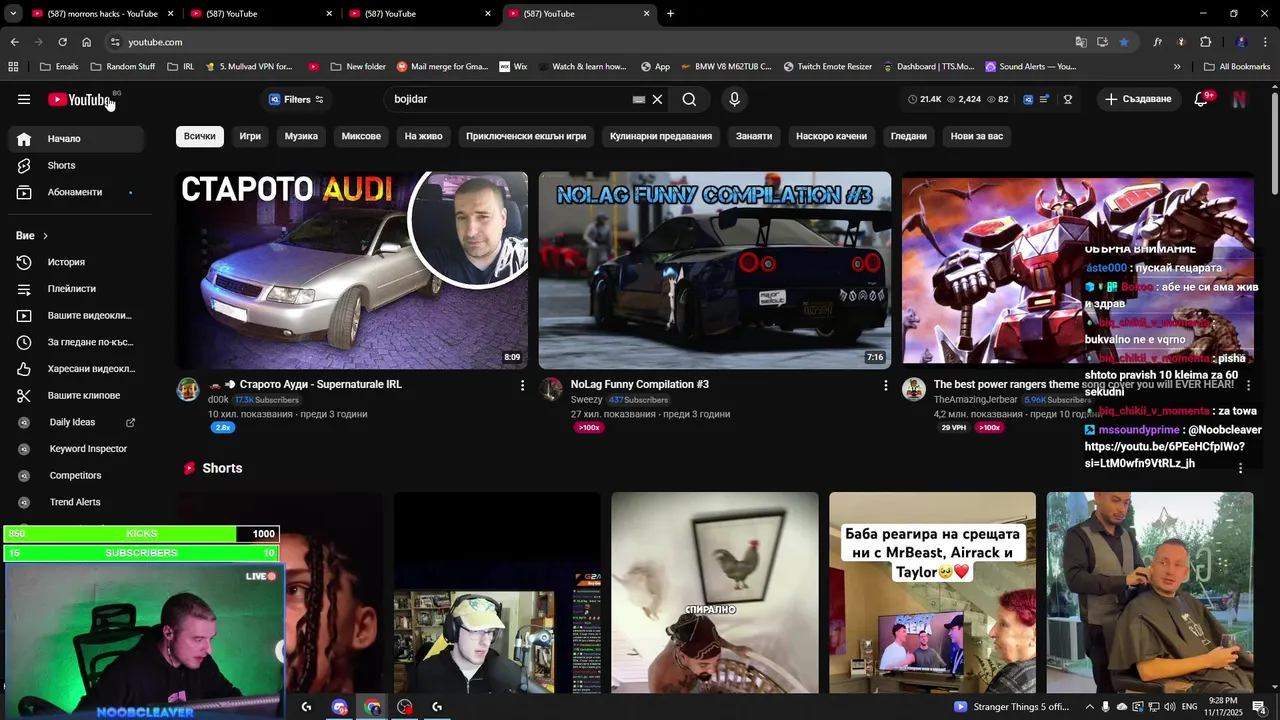This screenshot has width=1280, height=720.
Task: Open Вашите клипове in the sidebar
Action: (x=76, y=395)
